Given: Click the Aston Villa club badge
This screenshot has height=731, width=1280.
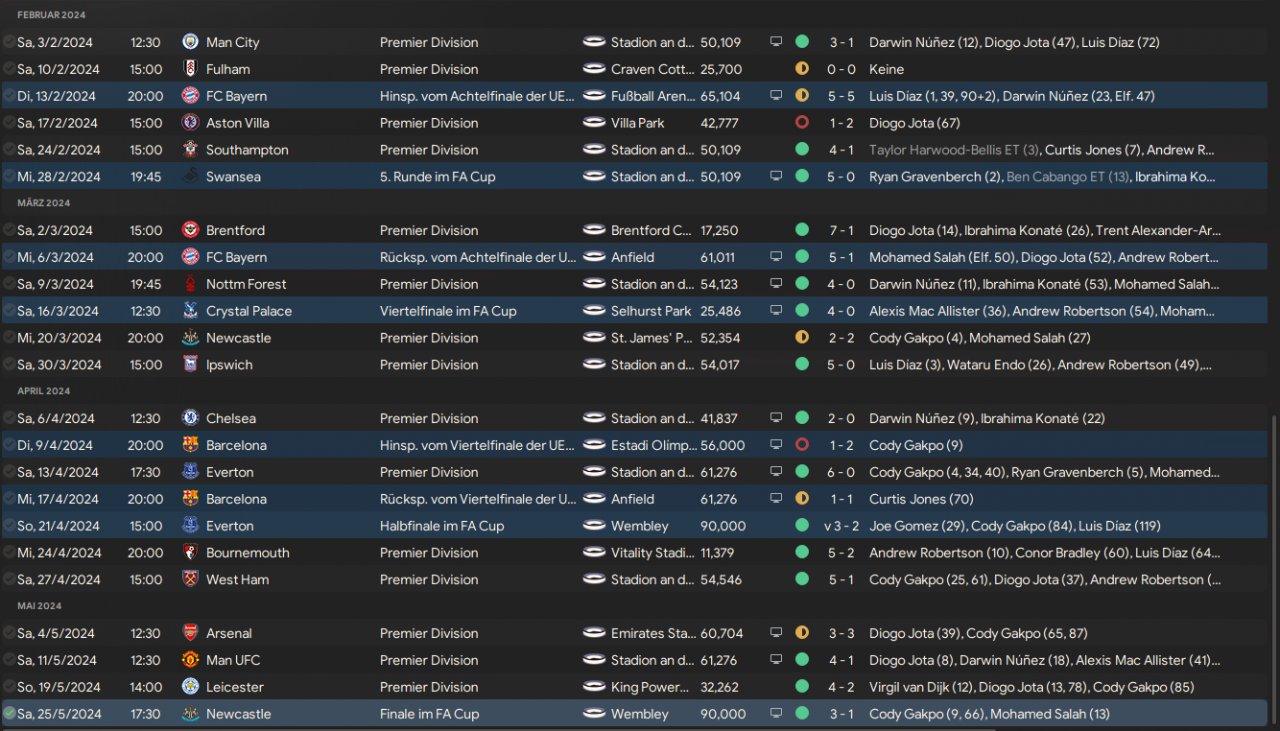Looking at the screenshot, I should point(190,123).
